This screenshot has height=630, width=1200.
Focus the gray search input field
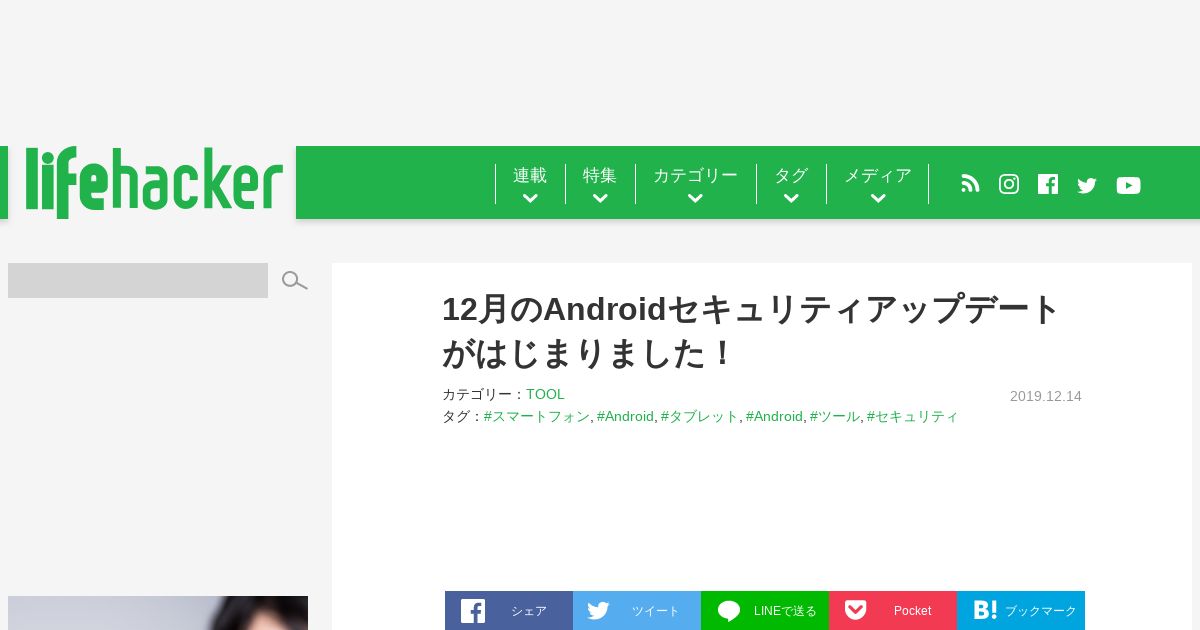tap(138, 280)
